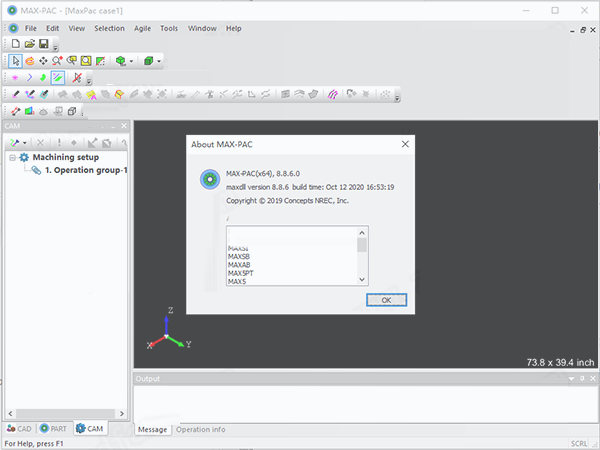
Task: Close the About MAX-PAC dialog
Action: (405, 144)
